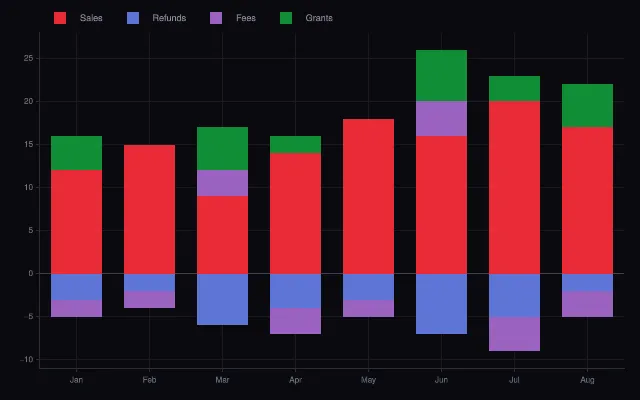This screenshot has width=640, height=400.
Task: Click the Aug x-axis label
Action: point(587,380)
